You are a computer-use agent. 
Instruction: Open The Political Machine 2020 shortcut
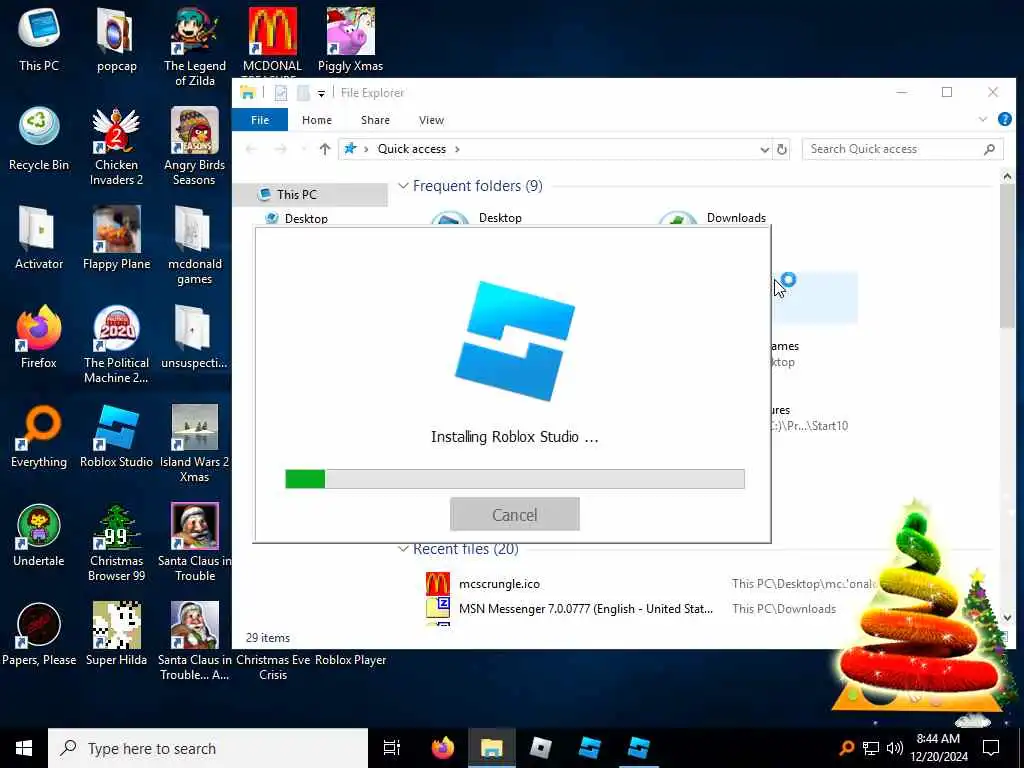tap(116, 344)
